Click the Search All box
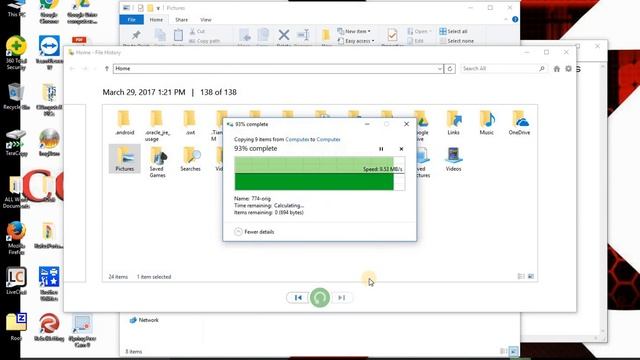 pyautogui.click(x=504, y=69)
